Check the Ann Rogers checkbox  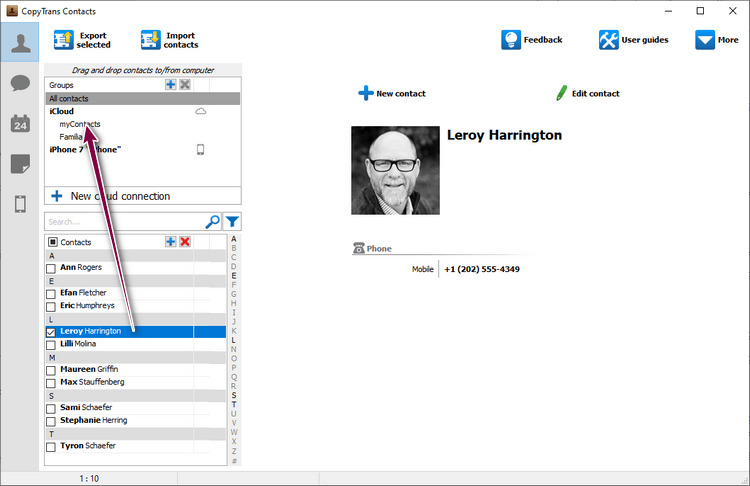tap(51, 268)
